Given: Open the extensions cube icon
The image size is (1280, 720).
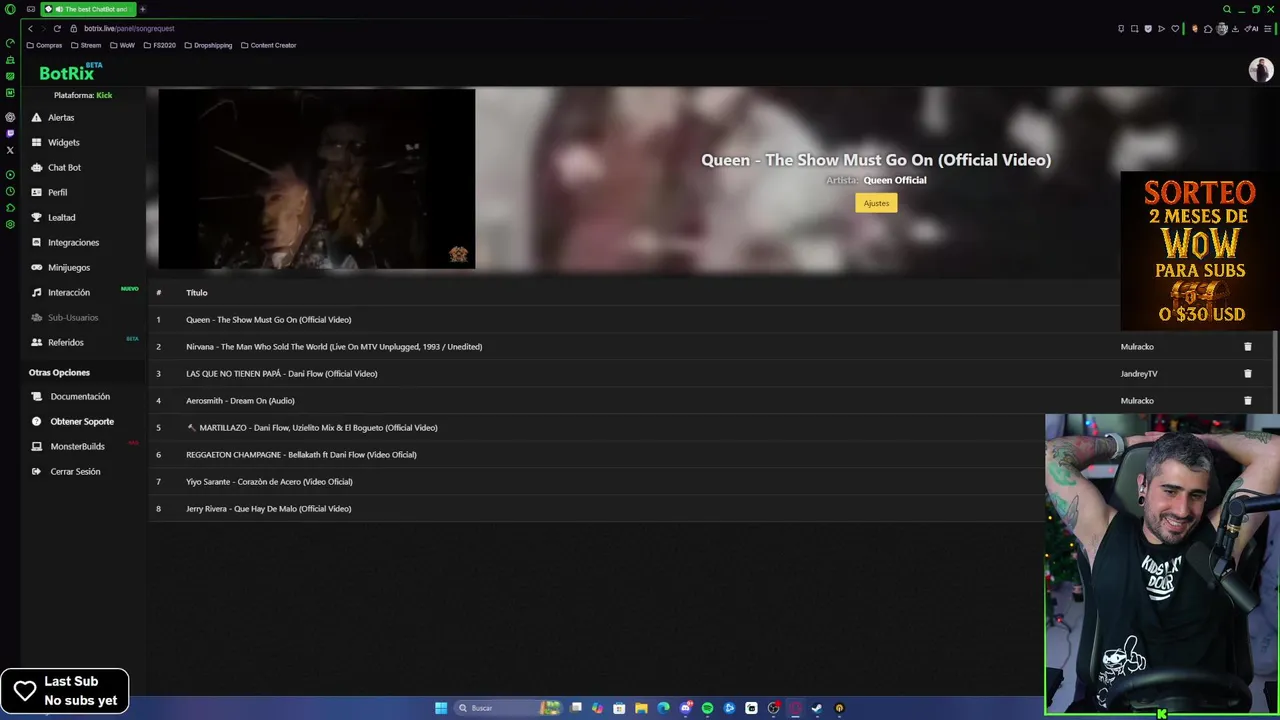Looking at the screenshot, I should tap(1208, 29).
